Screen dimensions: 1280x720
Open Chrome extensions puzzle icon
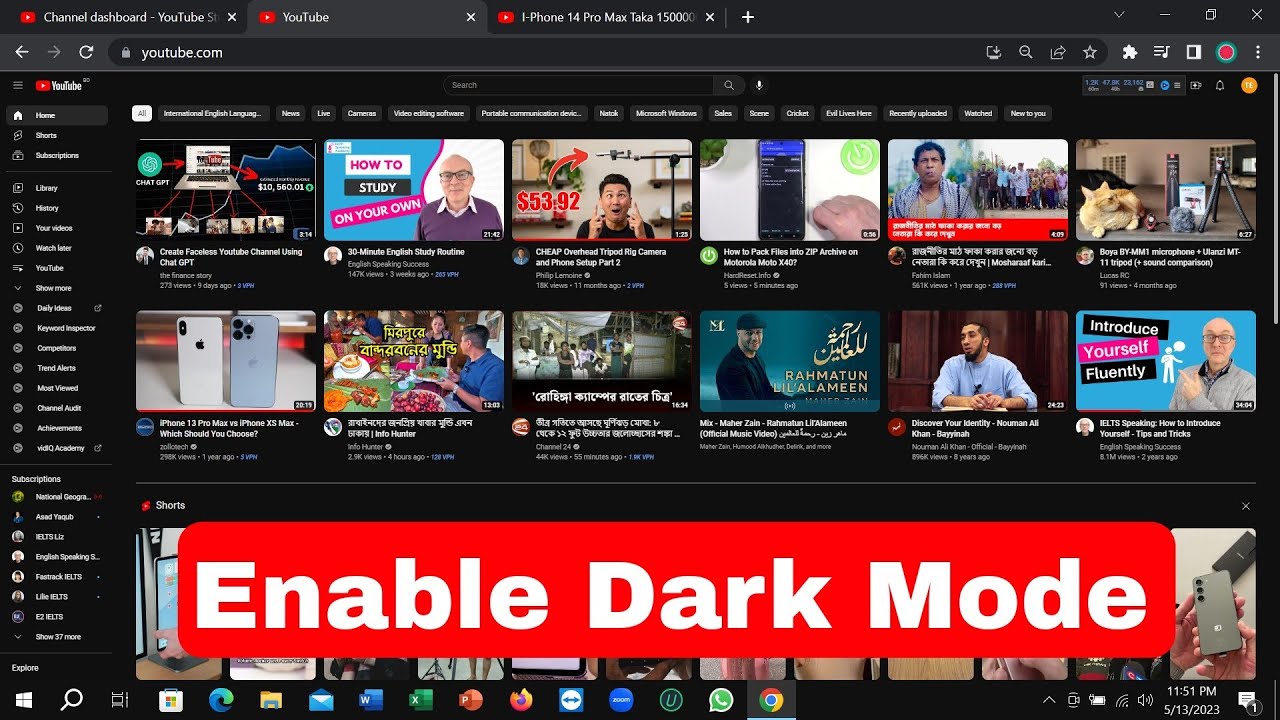coord(1130,52)
